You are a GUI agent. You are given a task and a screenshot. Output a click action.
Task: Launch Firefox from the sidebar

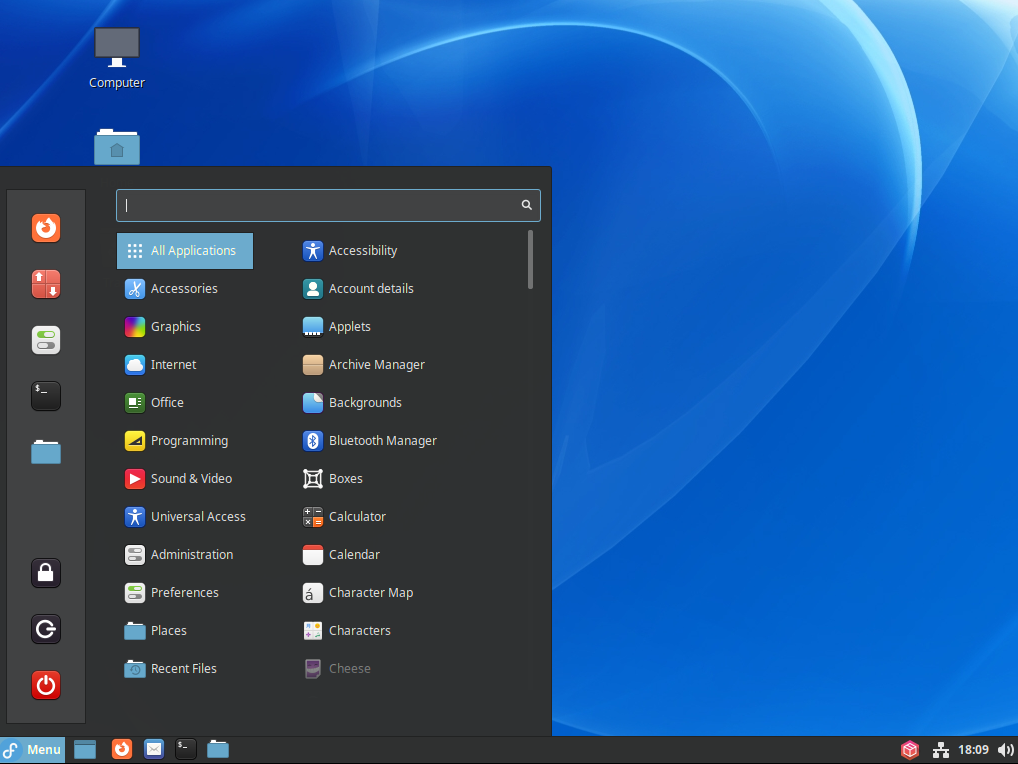(46, 228)
